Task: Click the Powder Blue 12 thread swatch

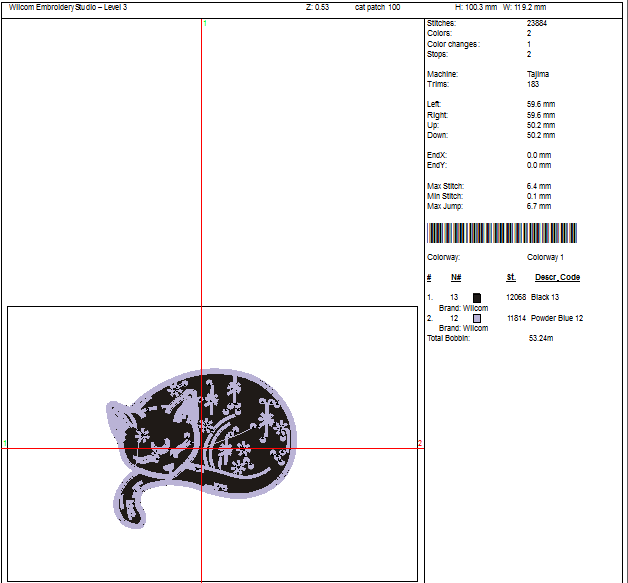Action: click(x=477, y=318)
